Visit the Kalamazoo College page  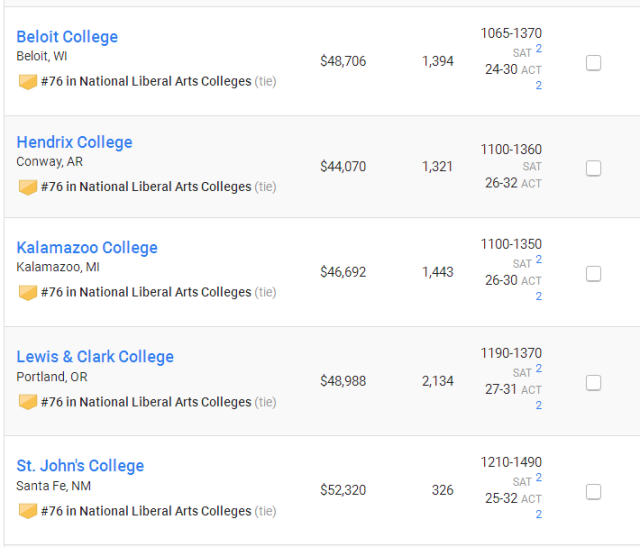tap(87, 247)
